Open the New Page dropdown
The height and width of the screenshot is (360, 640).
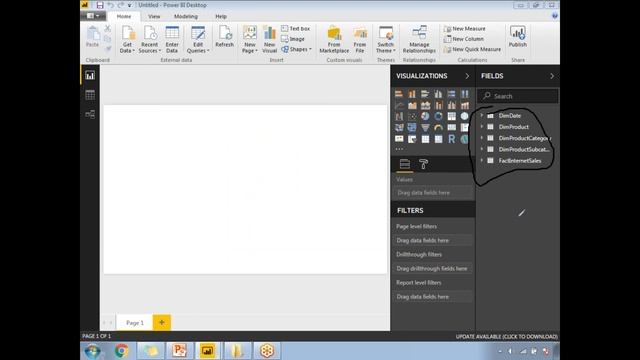coord(250,39)
